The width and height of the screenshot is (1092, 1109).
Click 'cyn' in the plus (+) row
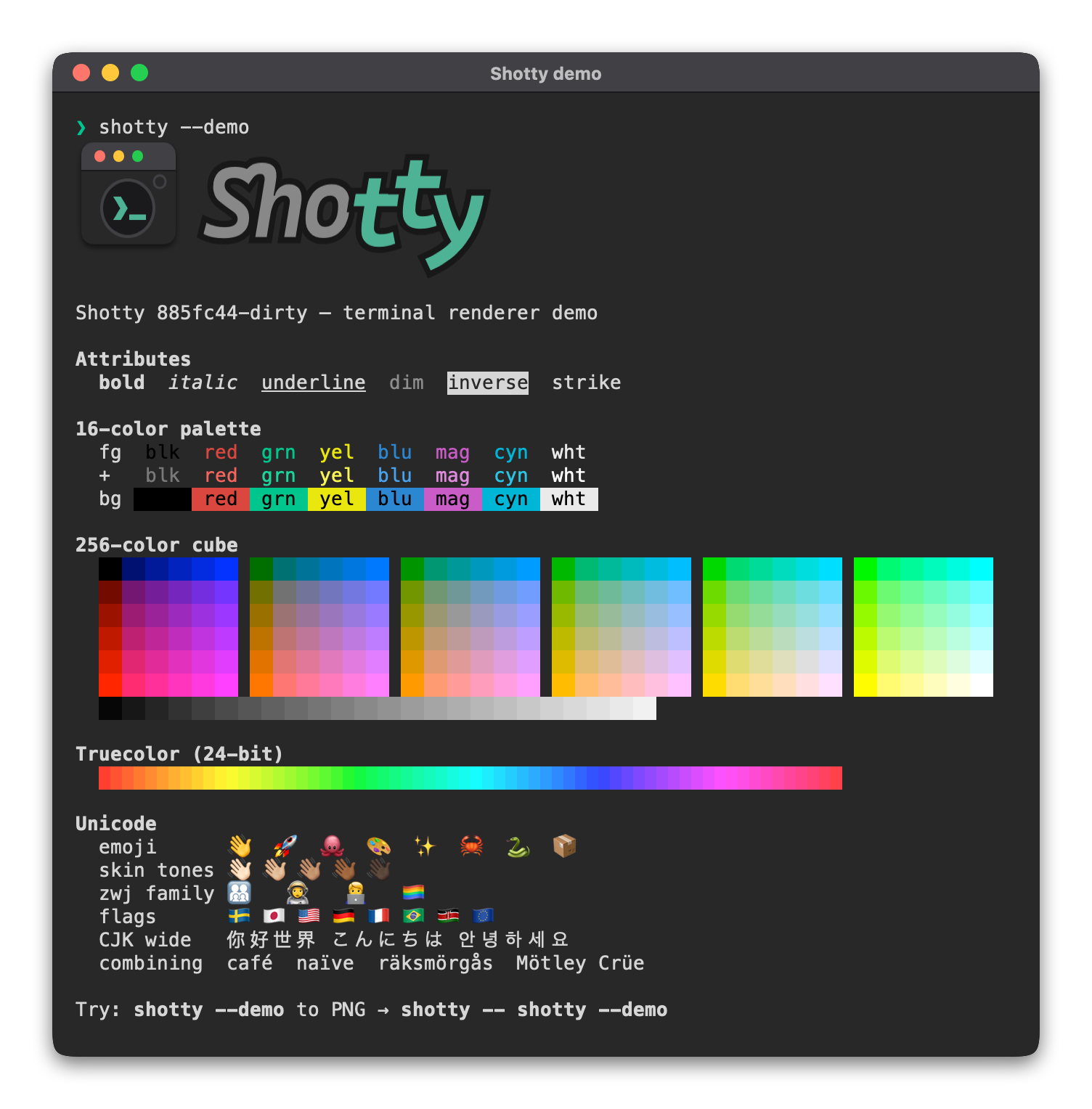[x=511, y=476]
